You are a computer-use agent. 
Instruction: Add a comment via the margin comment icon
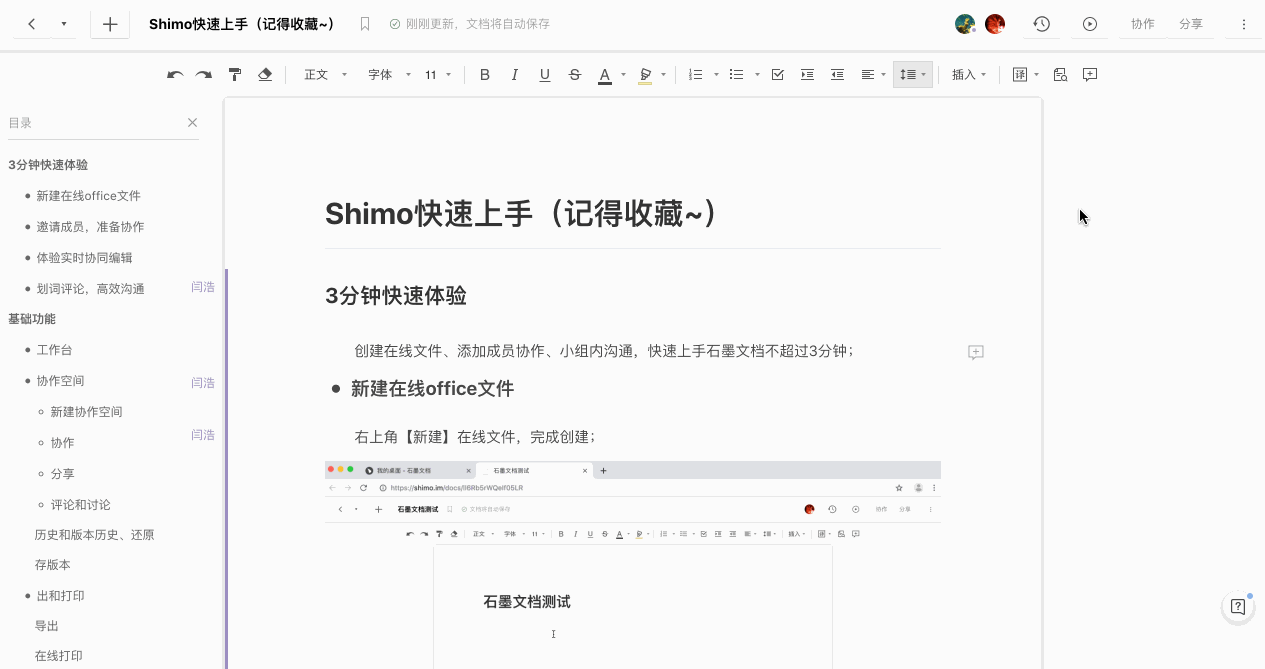pyautogui.click(x=976, y=352)
